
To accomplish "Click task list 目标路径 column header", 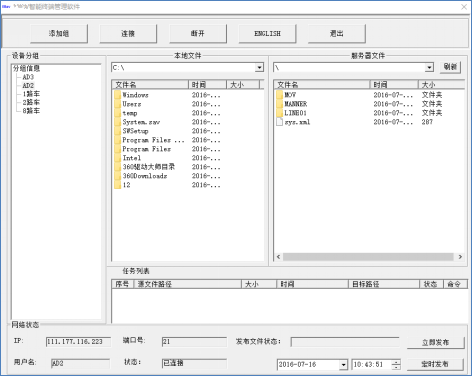I will click(384, 284).
